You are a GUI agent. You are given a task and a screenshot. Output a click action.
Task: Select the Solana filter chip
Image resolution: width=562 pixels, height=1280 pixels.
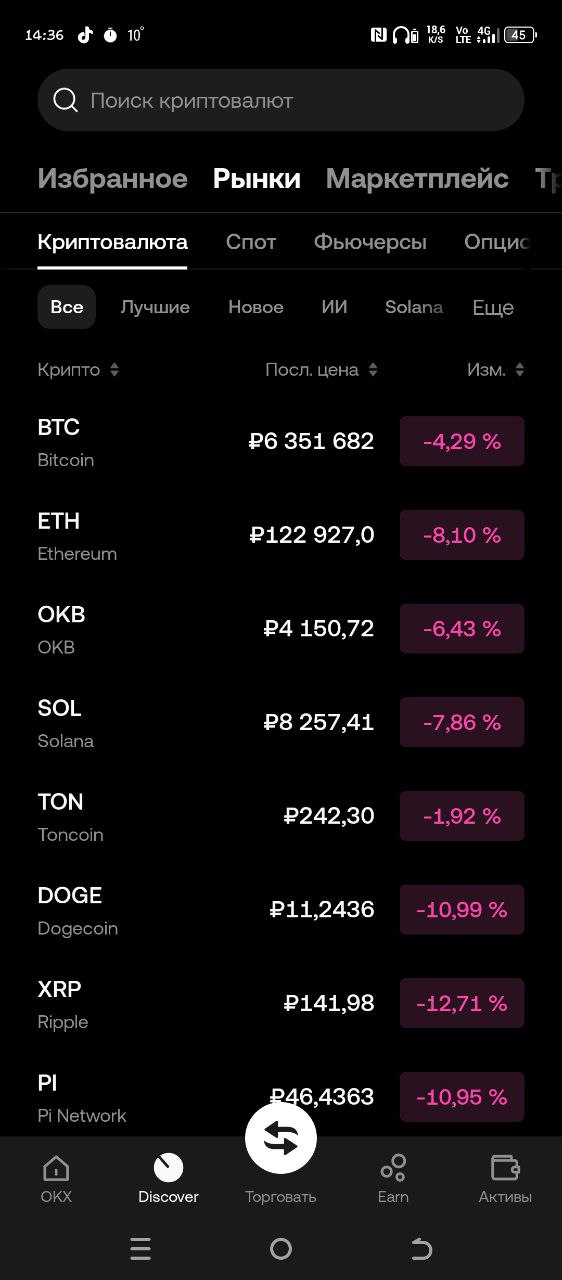click(414, 307)
